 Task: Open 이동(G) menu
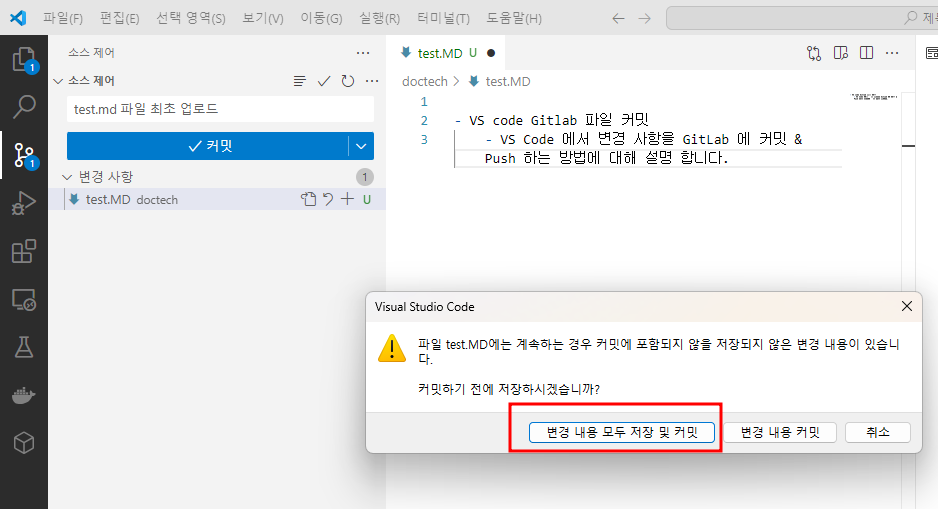click(321, 19)
